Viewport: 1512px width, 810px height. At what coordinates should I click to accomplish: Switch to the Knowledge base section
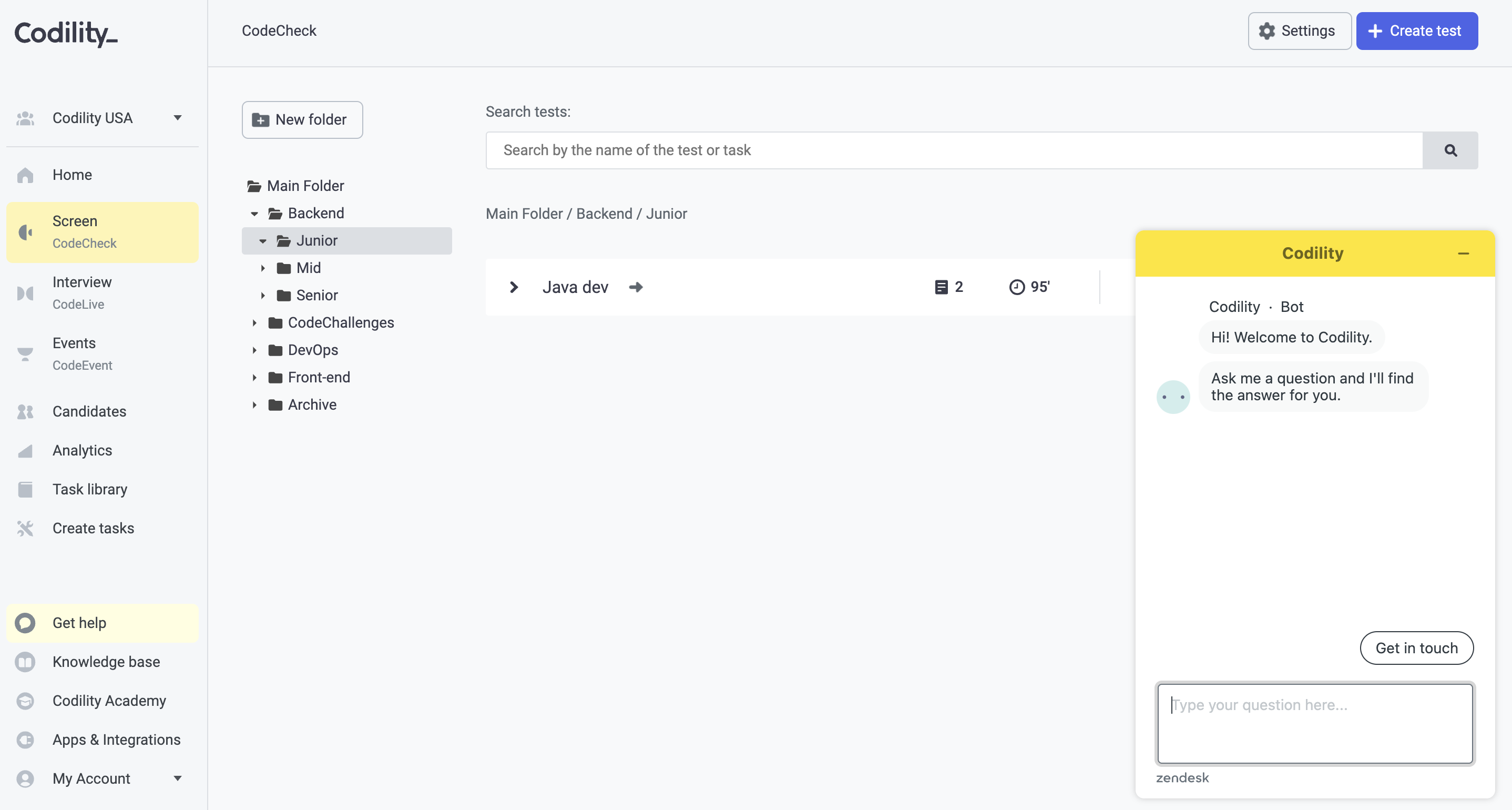coord(106,661)
